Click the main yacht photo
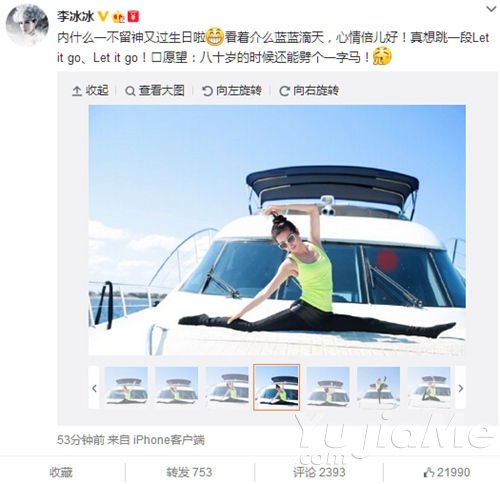Viewport: 500px width, 484px height. [x=277, y=230]
